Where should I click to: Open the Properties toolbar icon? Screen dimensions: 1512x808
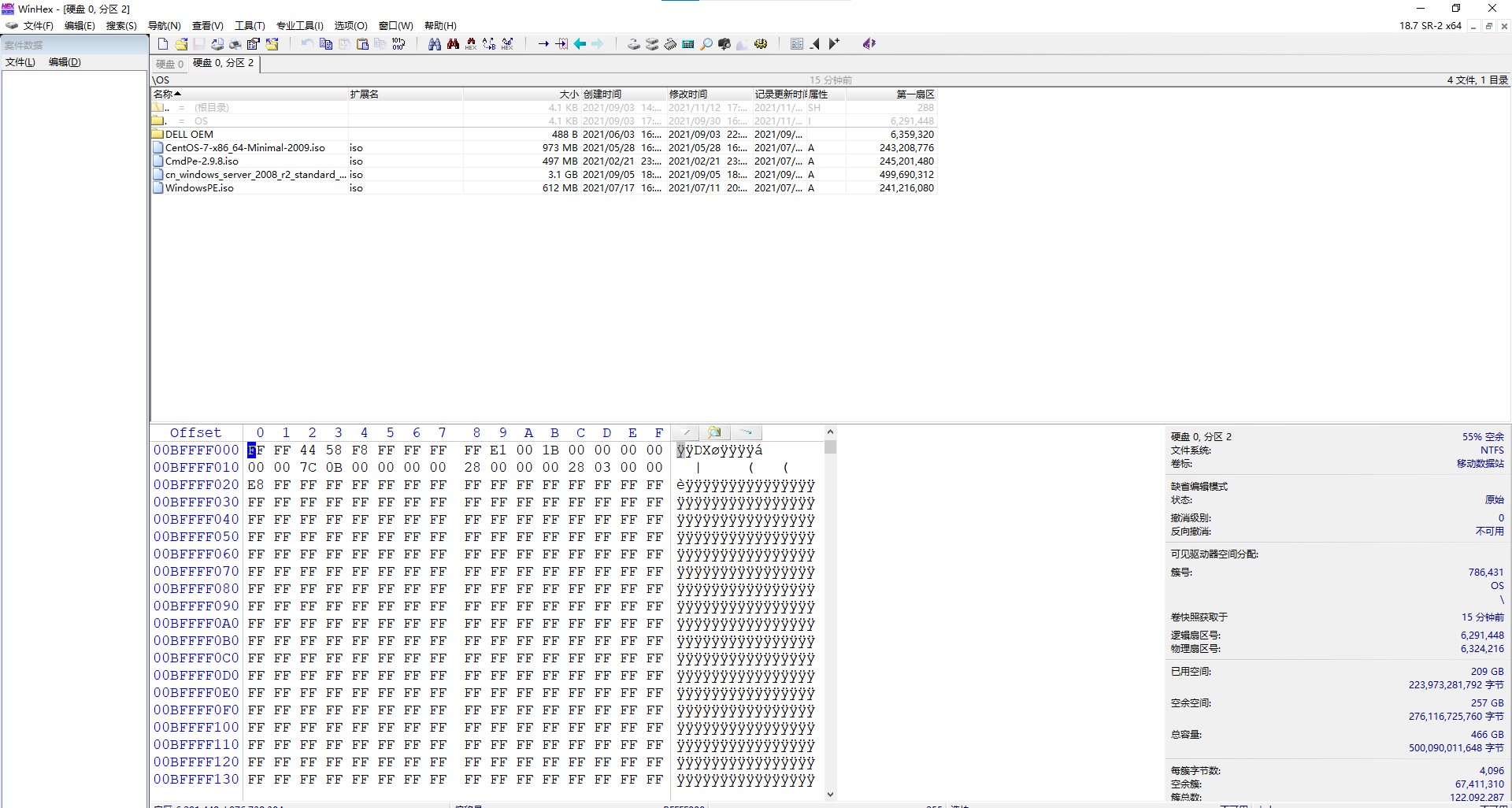click(253, 44)
